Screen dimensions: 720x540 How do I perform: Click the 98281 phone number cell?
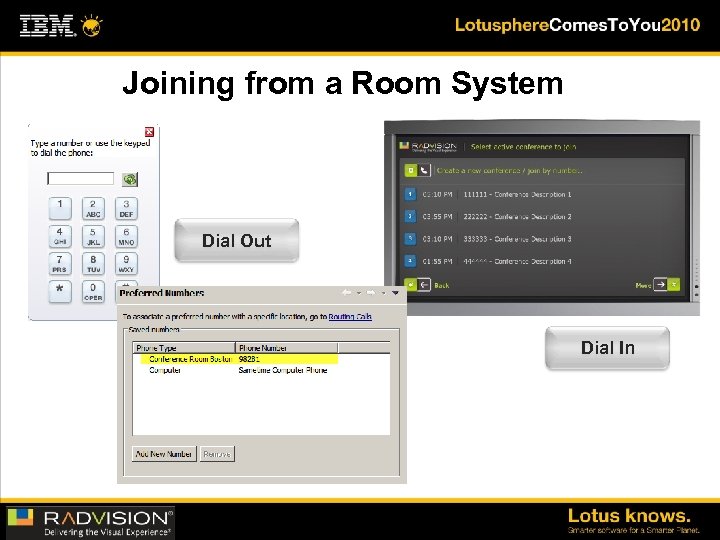(249, 359)
